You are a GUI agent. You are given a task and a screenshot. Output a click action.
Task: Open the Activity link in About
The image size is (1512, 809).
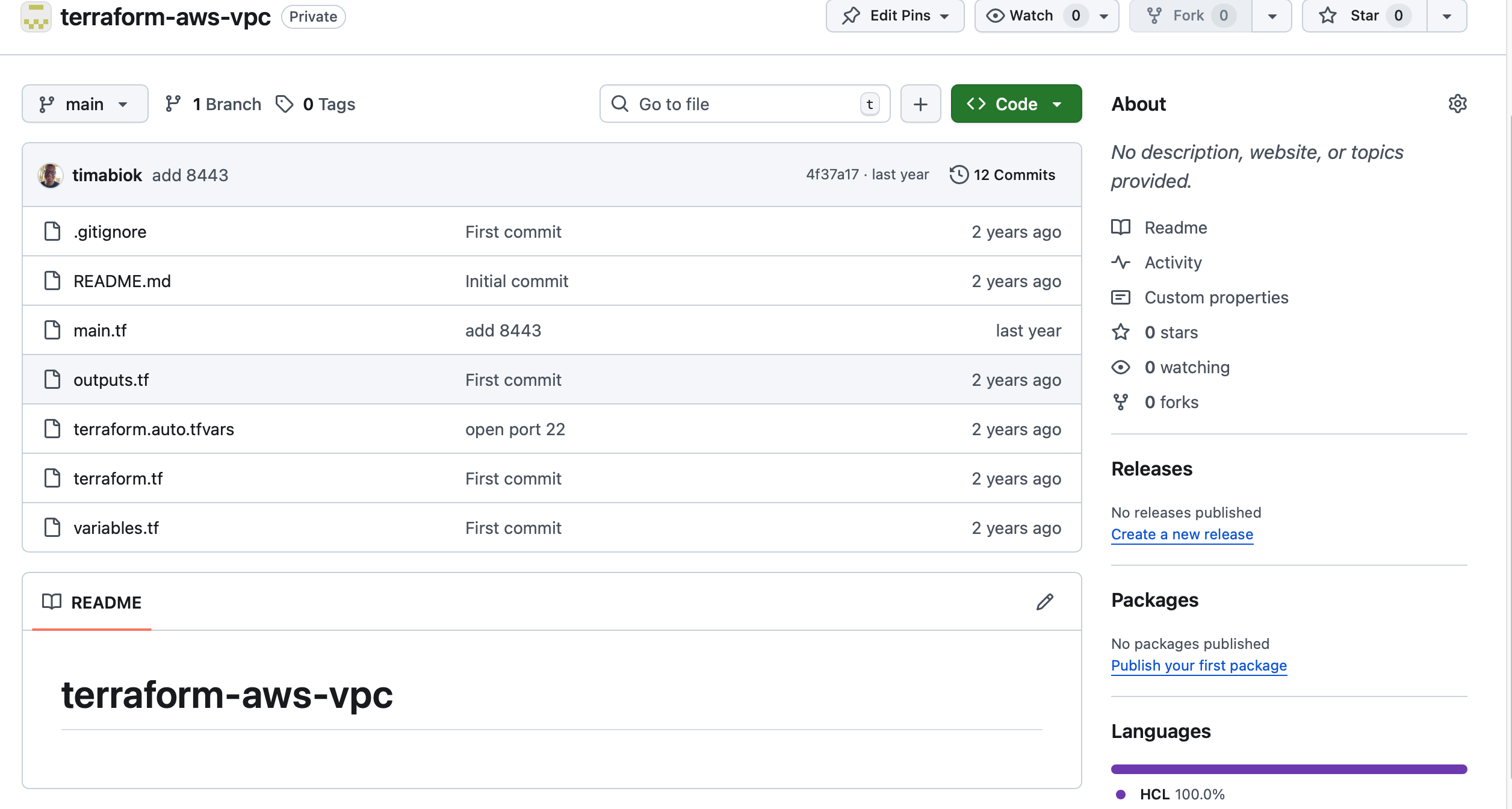1157,262
